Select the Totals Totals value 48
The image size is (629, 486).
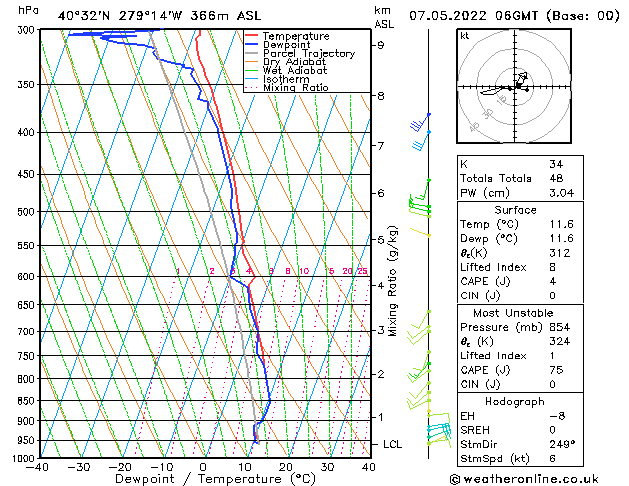556,178
